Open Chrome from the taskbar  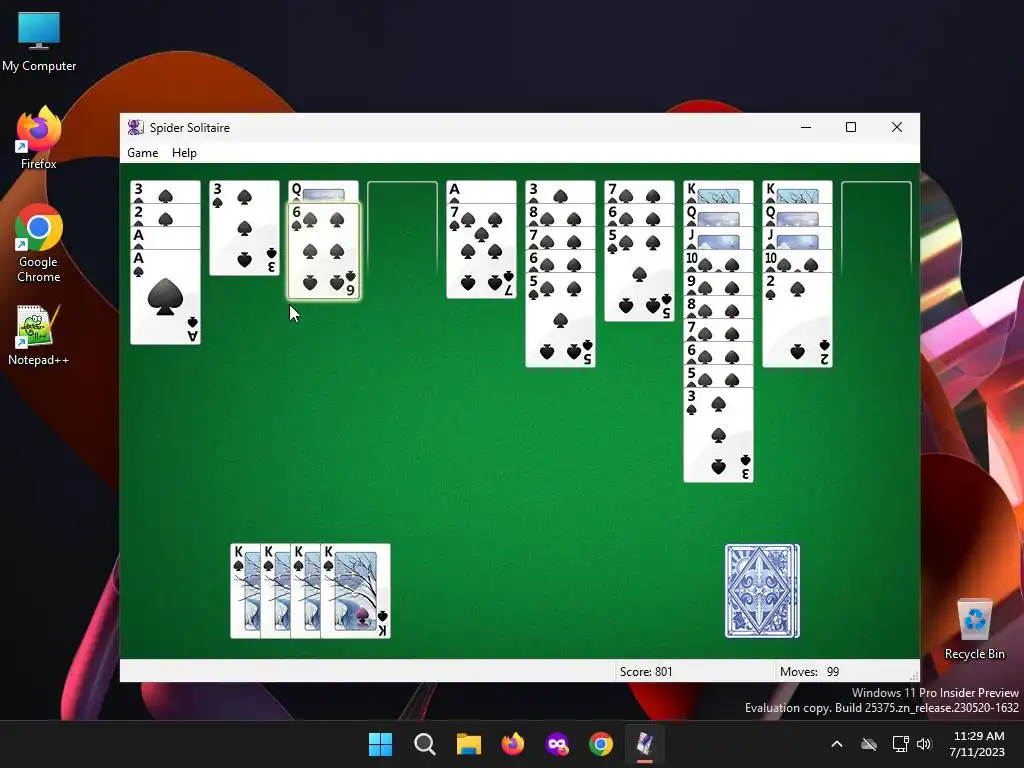pos(601,744)
